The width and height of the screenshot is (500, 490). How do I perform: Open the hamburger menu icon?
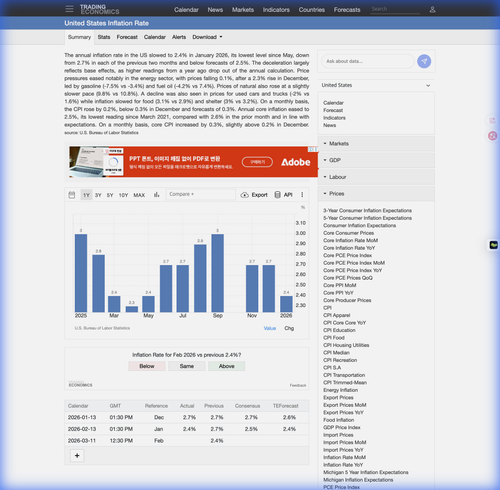(69, 9)
